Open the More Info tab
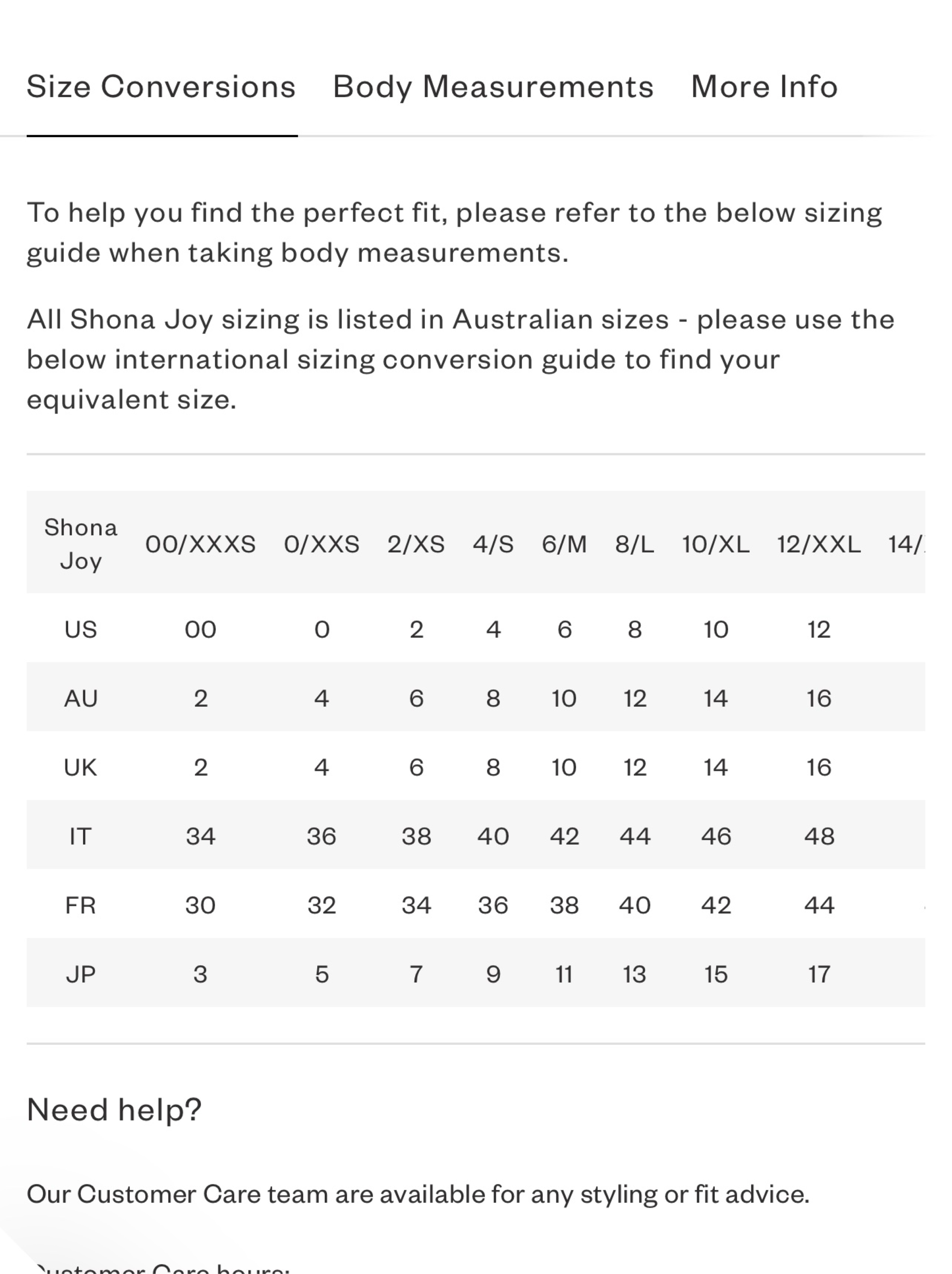Screen dimensions: 952x1274 [764, 87]
